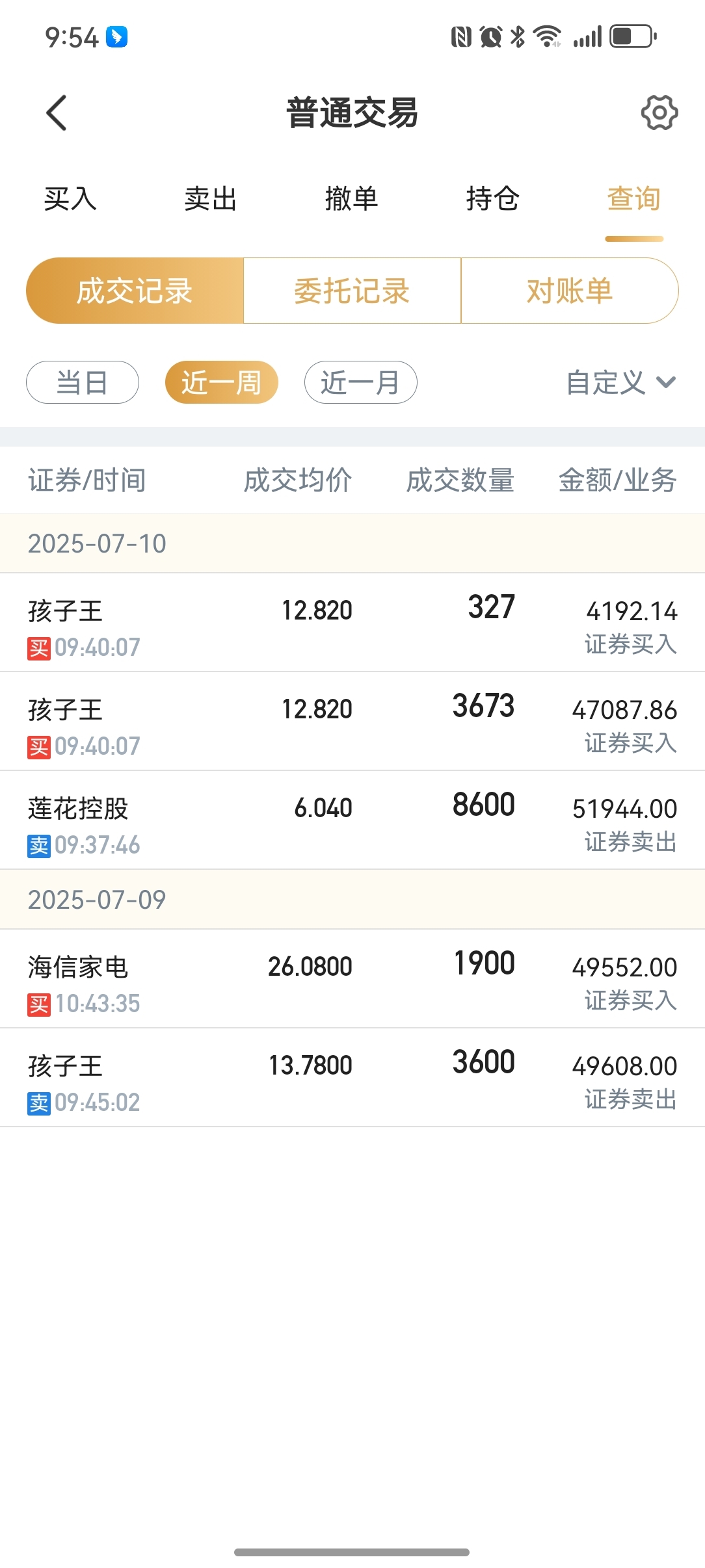This screenshot has height=1568, width=705.
Task: Tap the blue 卖 badge at 09:37:46
Action: click(x=39, y=846)
